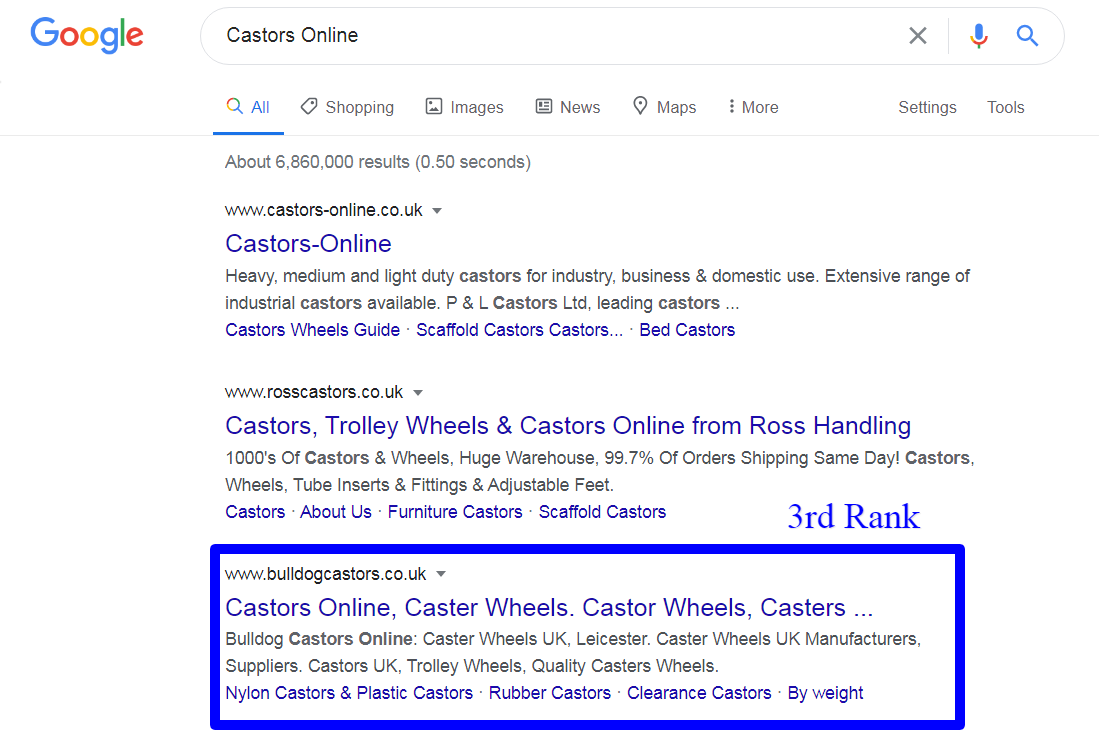Click the Shopping tag icon
The width and height of the screenshot is (1099, 739).
point(308,107)
